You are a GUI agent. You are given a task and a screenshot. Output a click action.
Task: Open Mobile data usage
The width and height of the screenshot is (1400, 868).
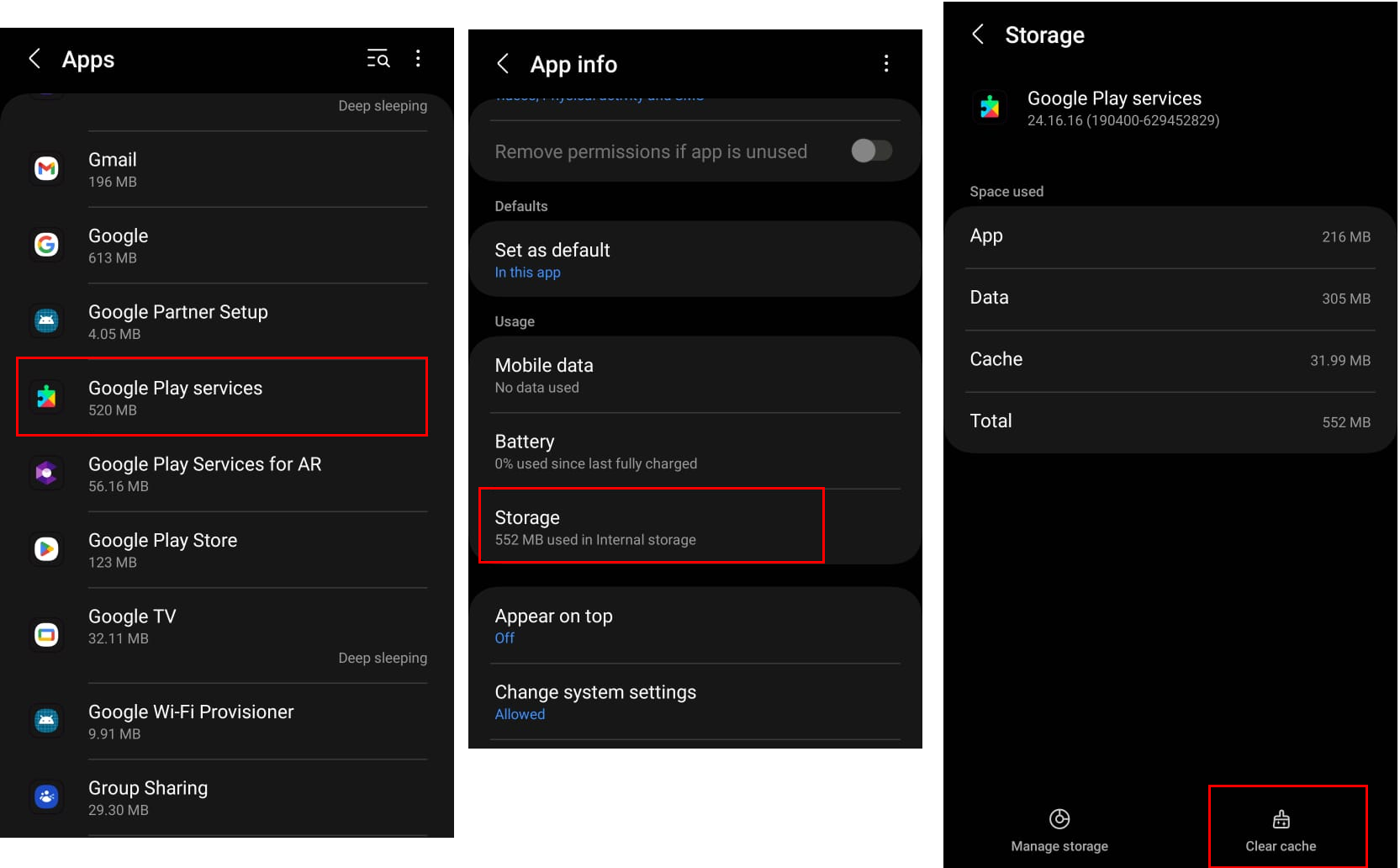tap(695, 375)
